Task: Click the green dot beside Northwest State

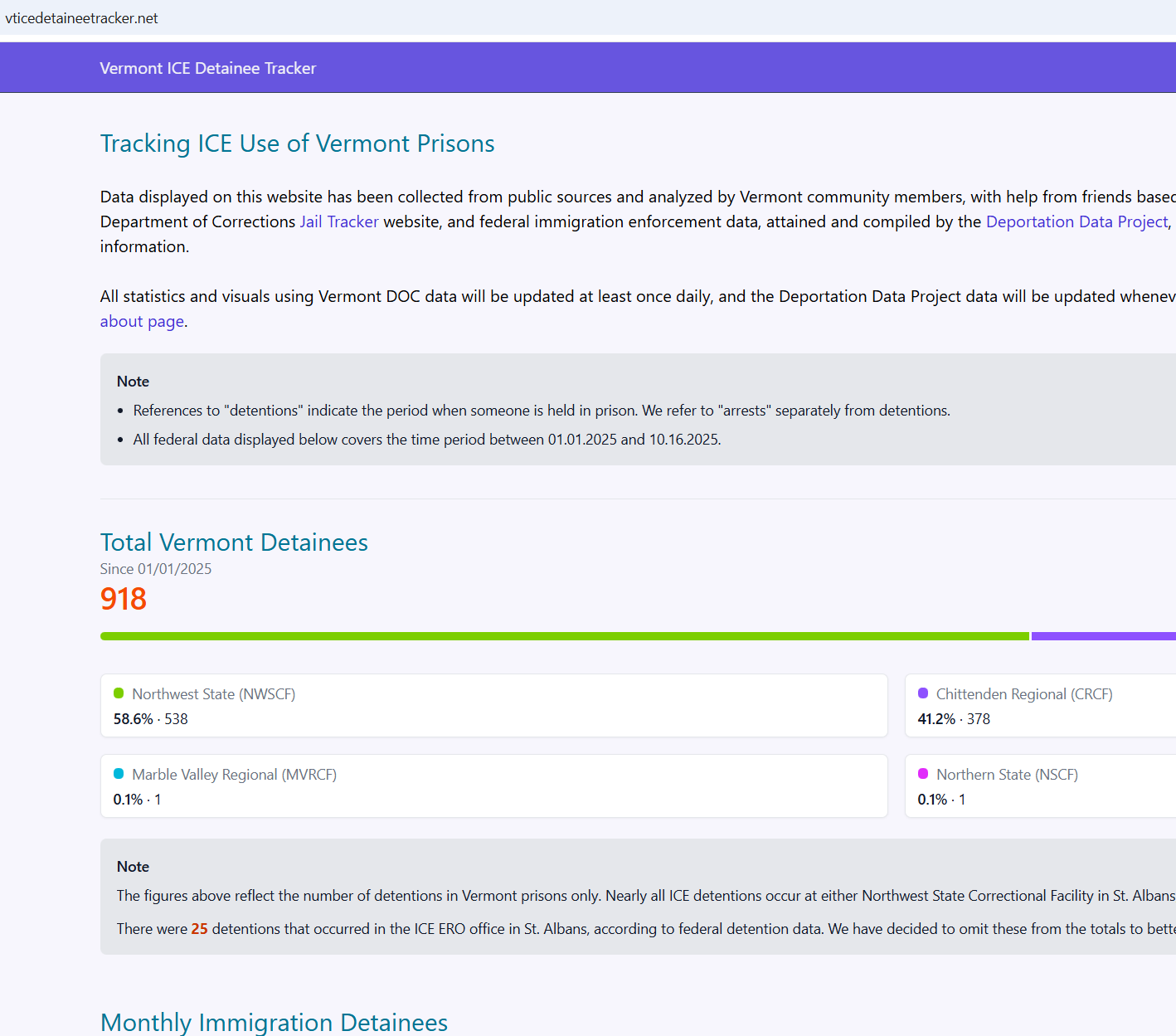Action: [119, 693]
